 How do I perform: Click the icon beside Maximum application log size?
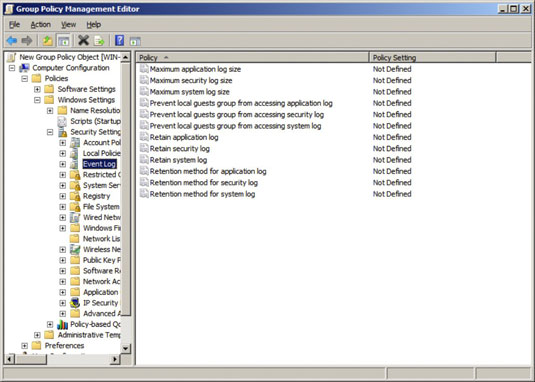[144, 69]
